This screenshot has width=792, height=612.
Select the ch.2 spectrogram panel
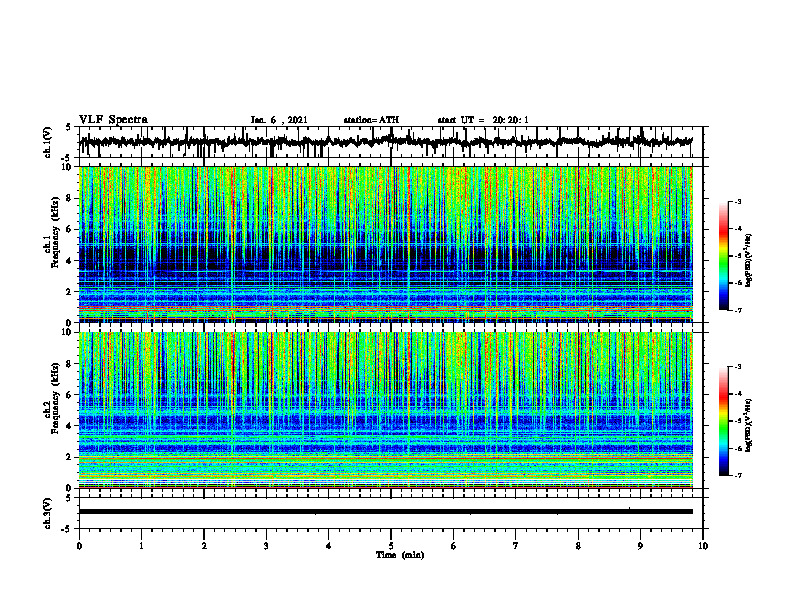click(x=385, y=410)
